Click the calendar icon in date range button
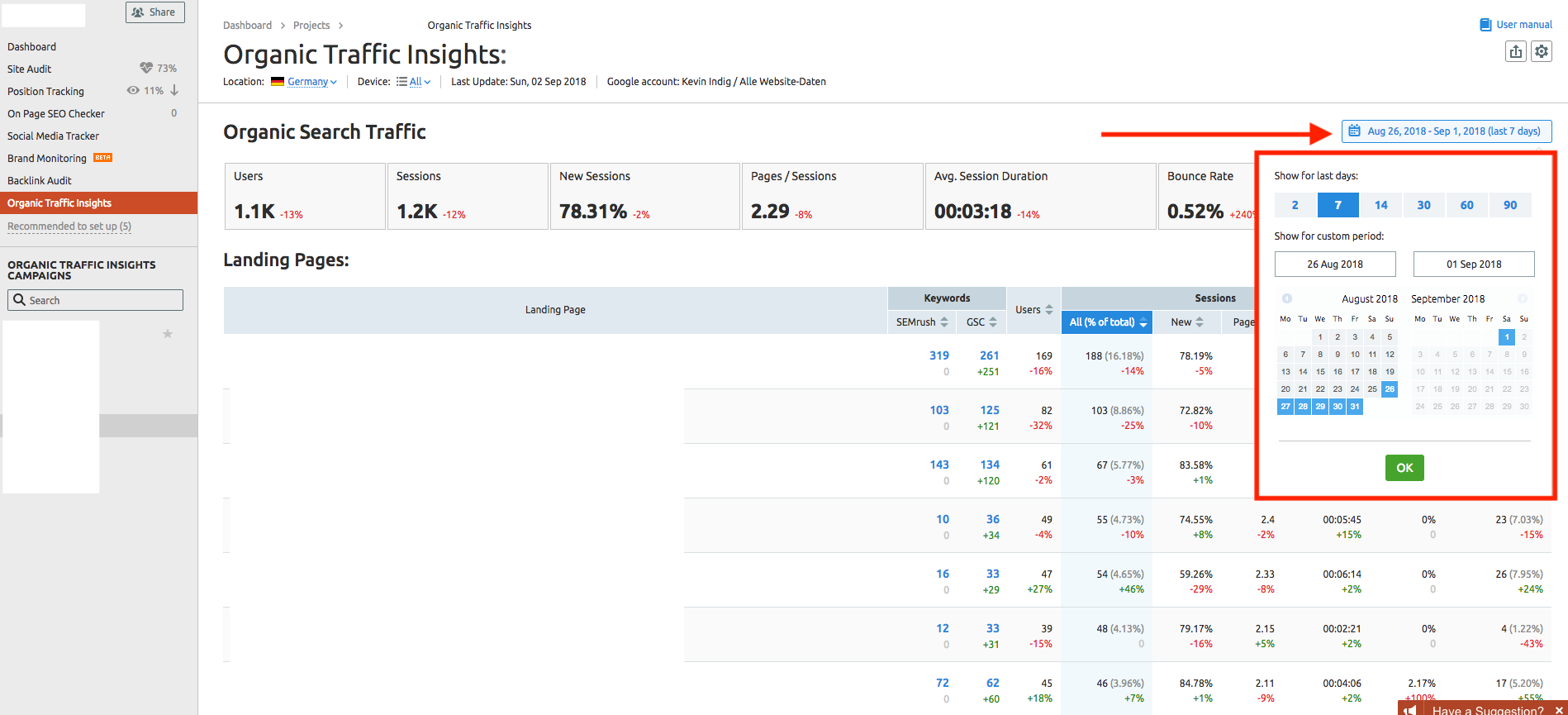 (x=1355, y=131)
